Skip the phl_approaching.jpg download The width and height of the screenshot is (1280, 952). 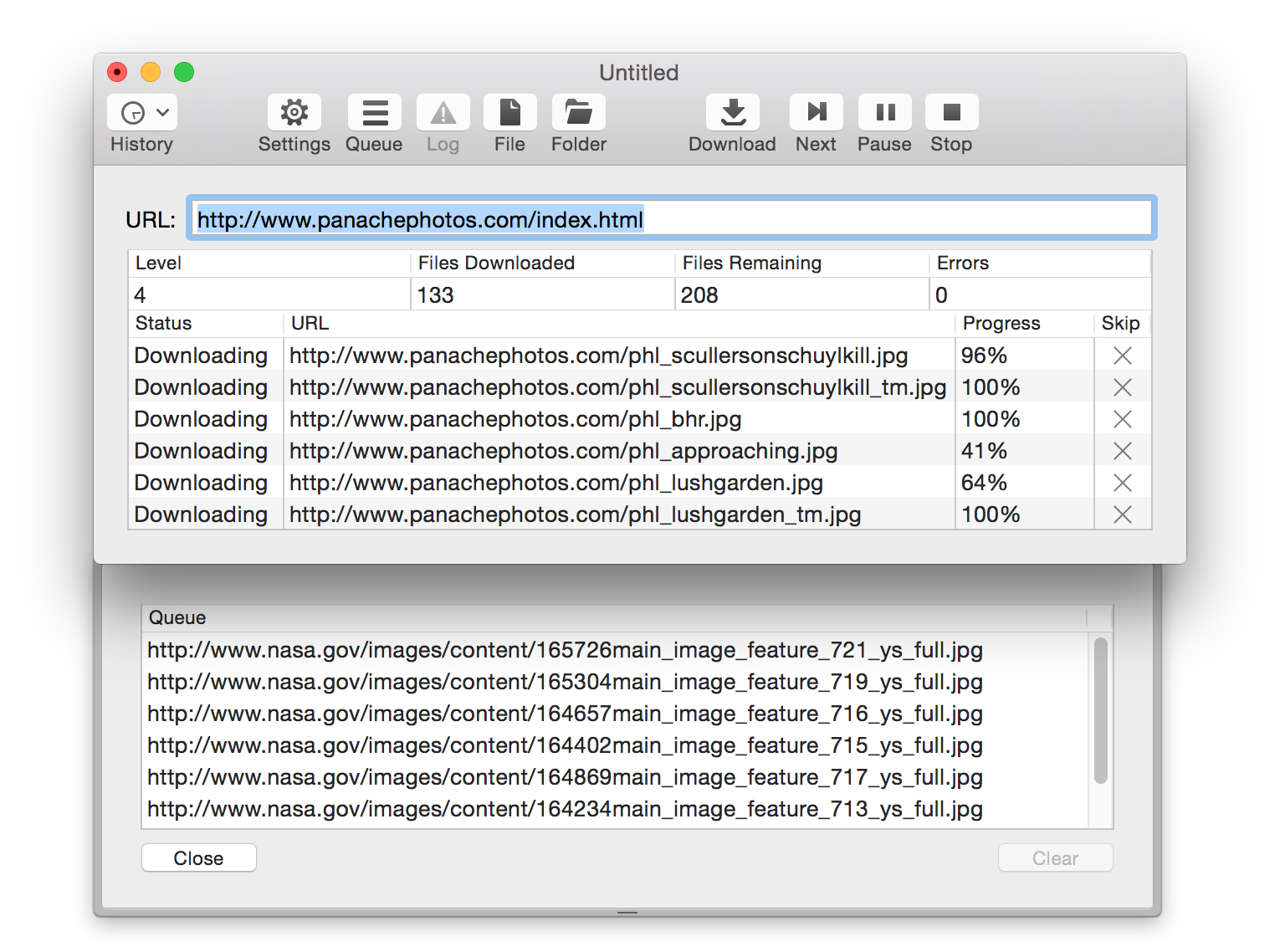[1122, 451]
